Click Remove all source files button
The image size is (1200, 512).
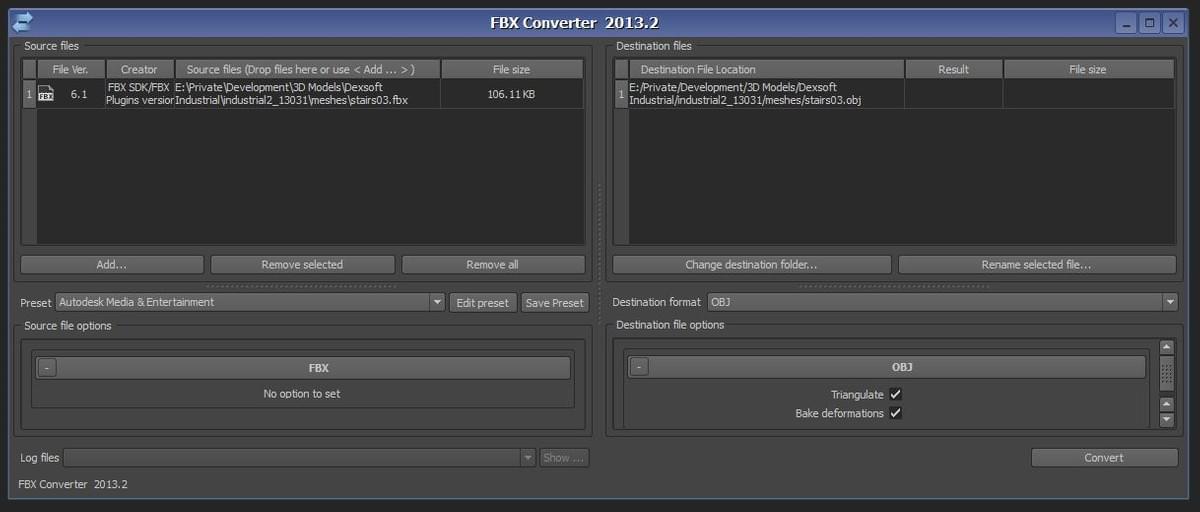tap(492, 265)
